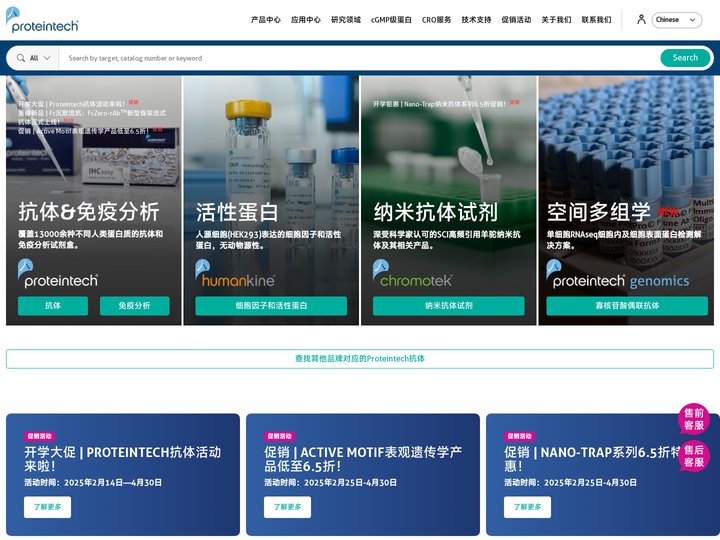
Task: Click the 纳米抗体试剂 card heading
Action: tap(435, 212)
